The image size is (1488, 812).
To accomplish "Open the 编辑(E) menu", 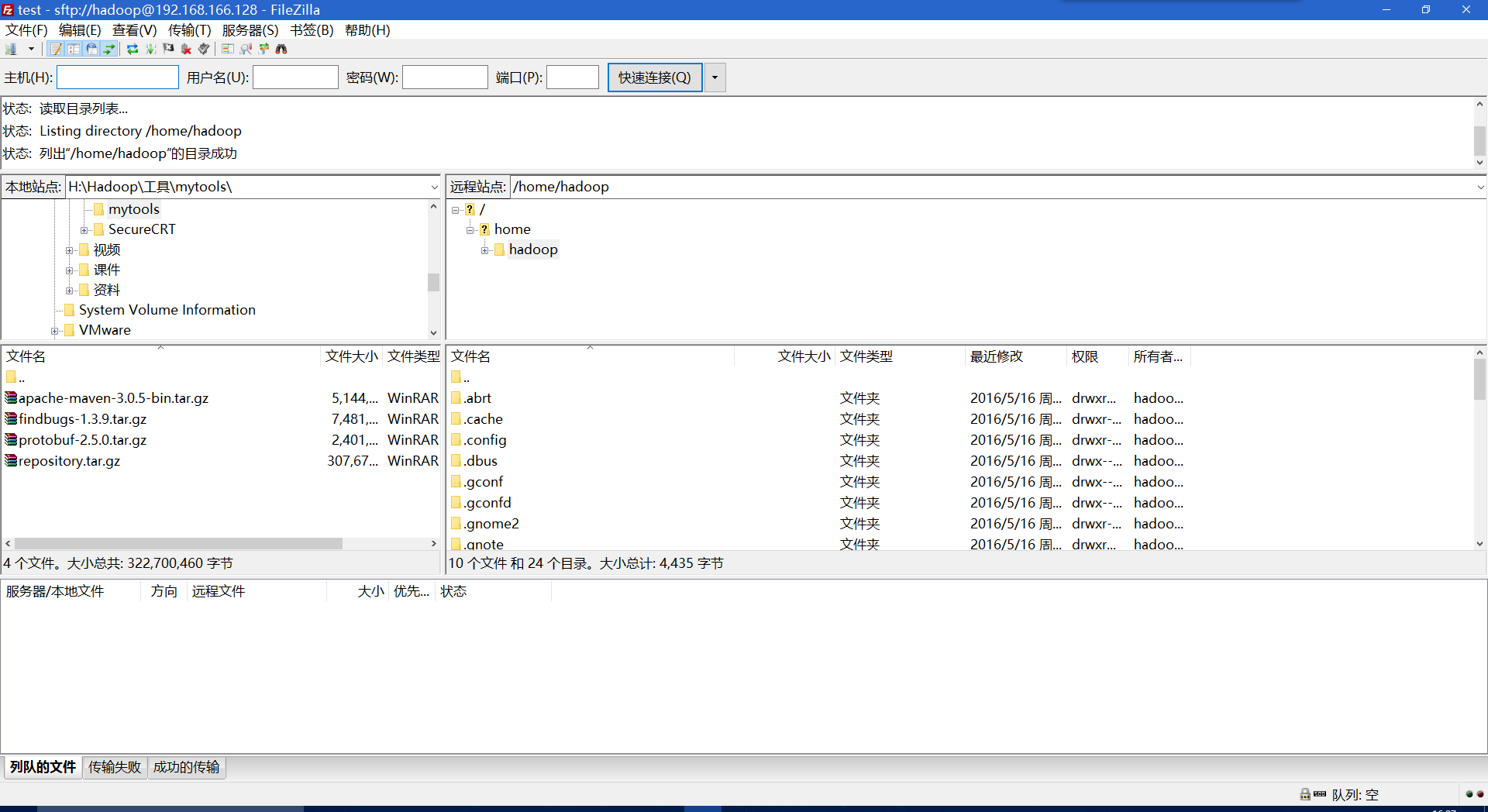I will [x=80, y=30].
